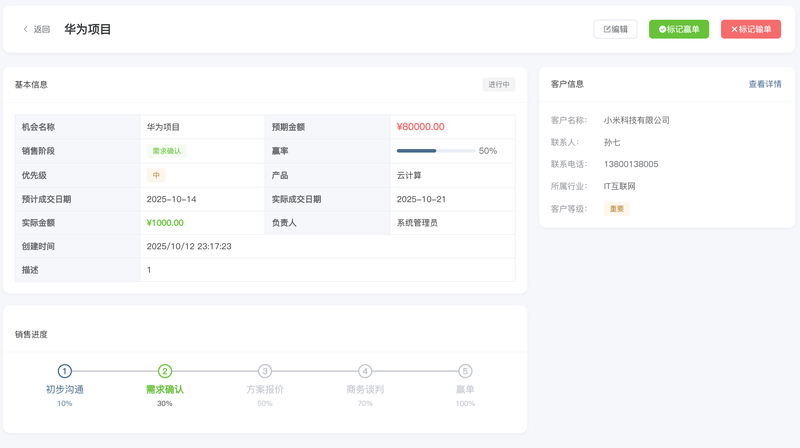The width and height of the screenshot is (800, 448).
Task: Click the 重要 customer level tag
Action: coord(617,208)
